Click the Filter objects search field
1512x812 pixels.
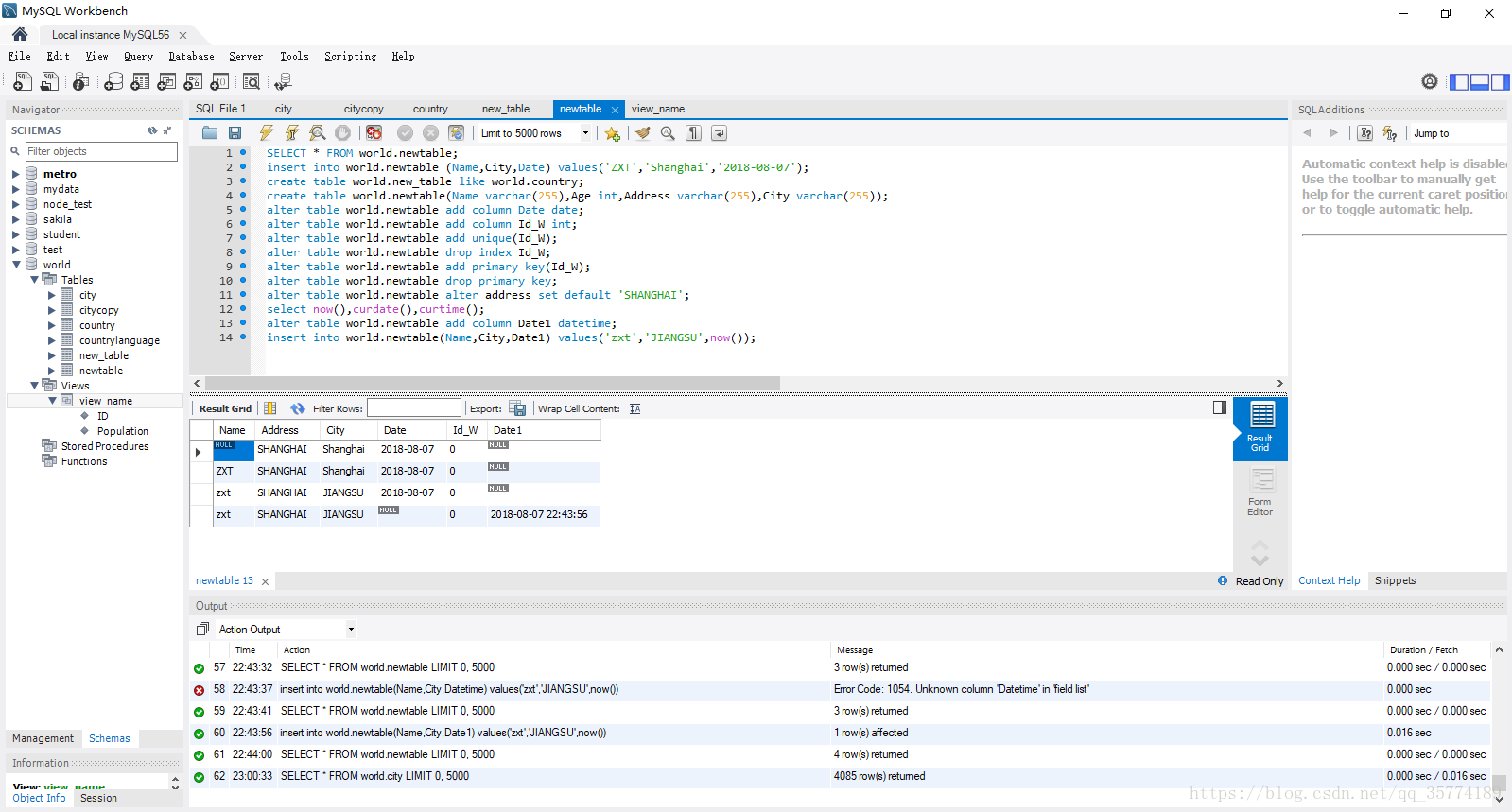point(101,151)
